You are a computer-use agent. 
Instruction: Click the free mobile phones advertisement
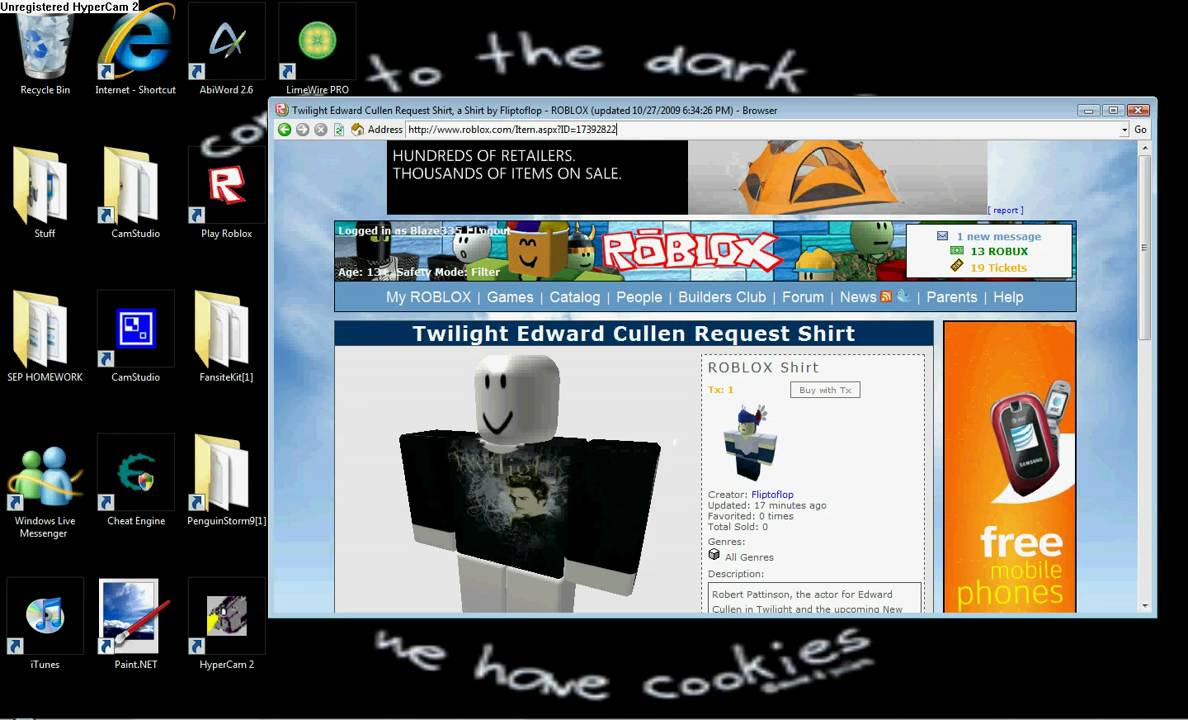1009,467
